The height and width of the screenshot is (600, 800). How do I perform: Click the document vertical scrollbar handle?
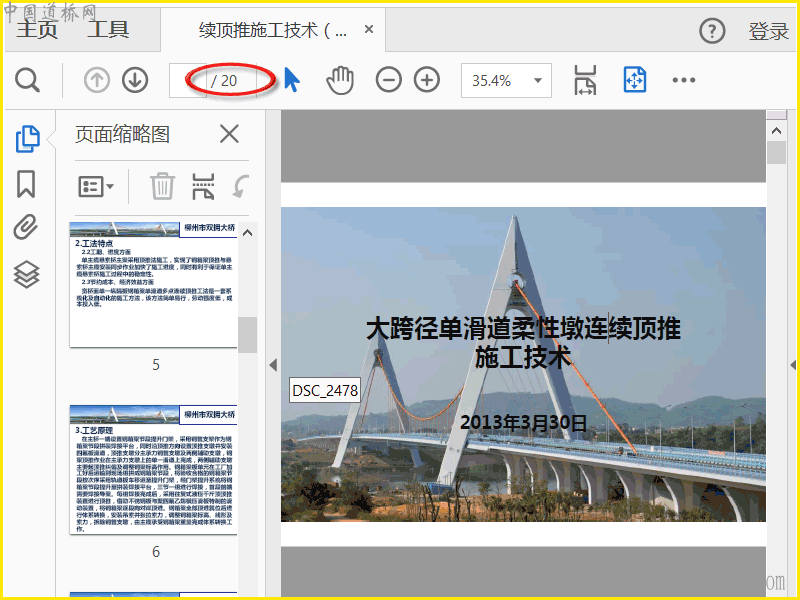click(x=777, y=153)
